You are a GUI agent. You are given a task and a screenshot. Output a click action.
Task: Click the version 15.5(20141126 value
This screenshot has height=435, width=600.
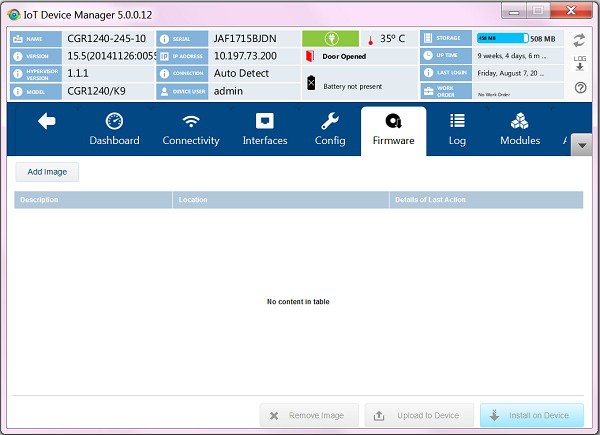[112, 56]
